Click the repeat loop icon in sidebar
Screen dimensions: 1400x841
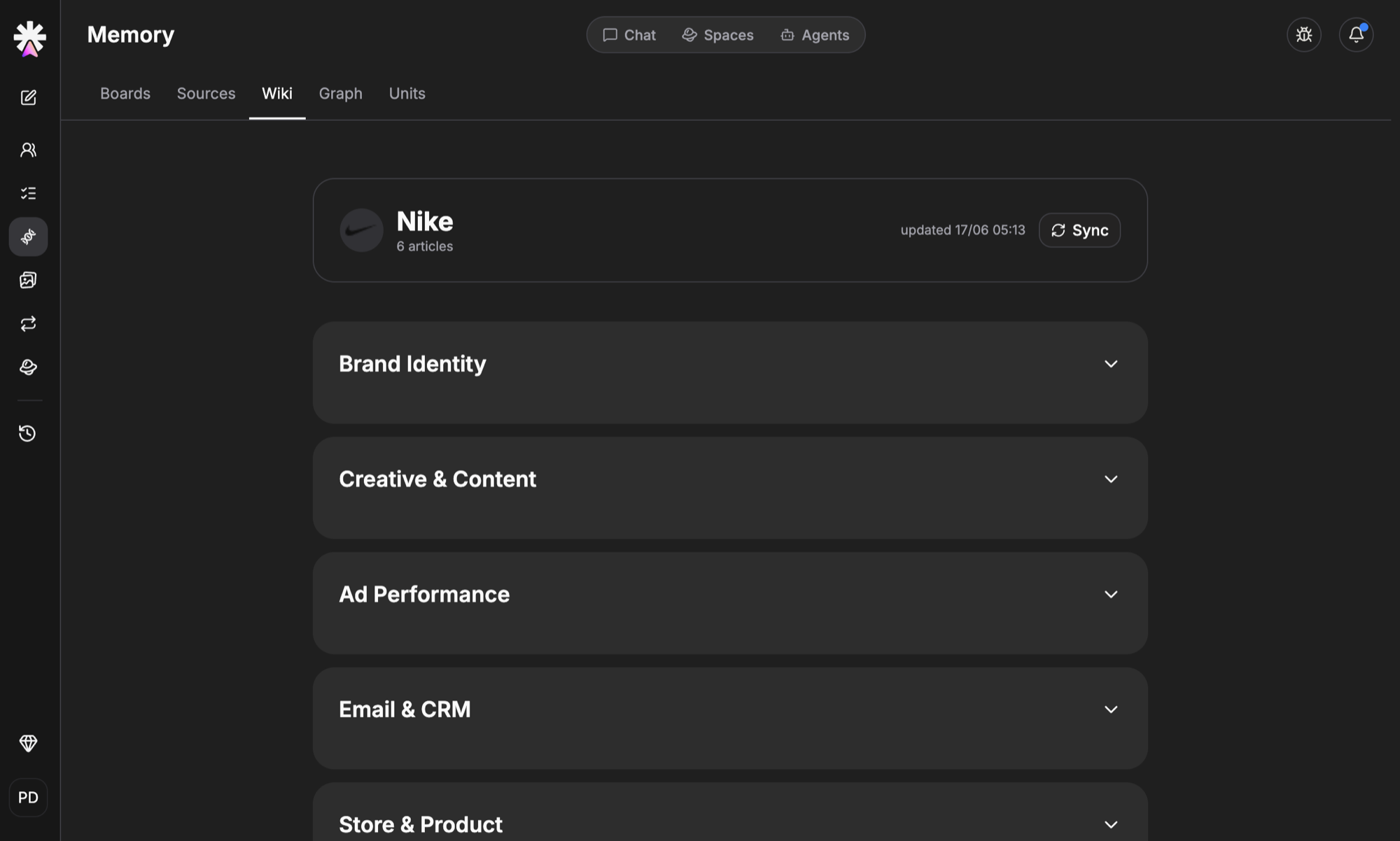(x=28, y=323)
